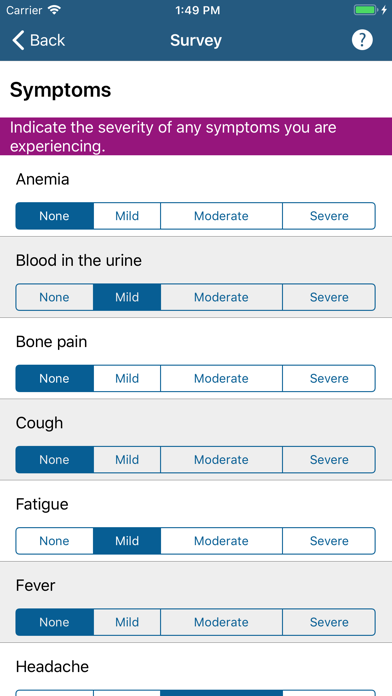Set Anemia severity to Mild
This screenshot has width=392, height=696.
point(127,216)
